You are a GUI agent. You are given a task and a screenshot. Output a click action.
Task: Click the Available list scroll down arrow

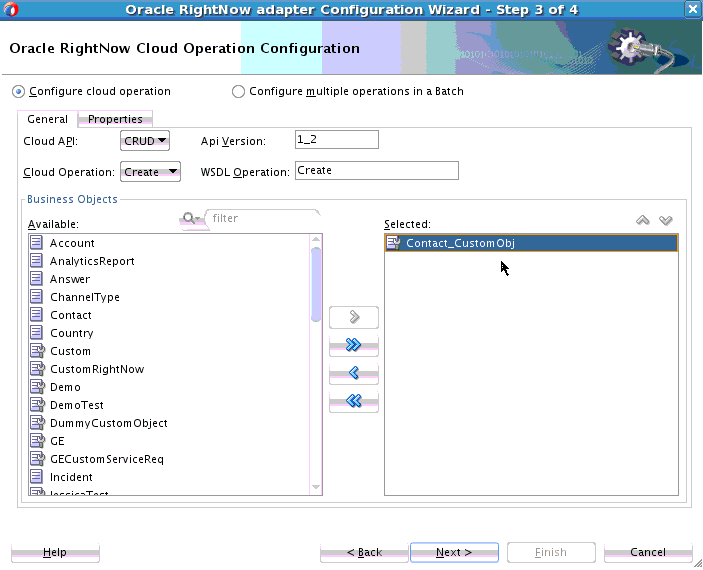(x=316, y=487)
